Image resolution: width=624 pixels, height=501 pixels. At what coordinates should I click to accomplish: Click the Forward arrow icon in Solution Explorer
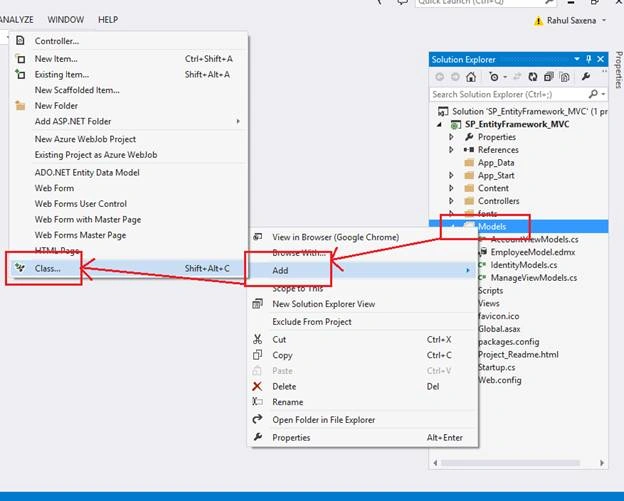pyautogui.click(x=455, y=77)
